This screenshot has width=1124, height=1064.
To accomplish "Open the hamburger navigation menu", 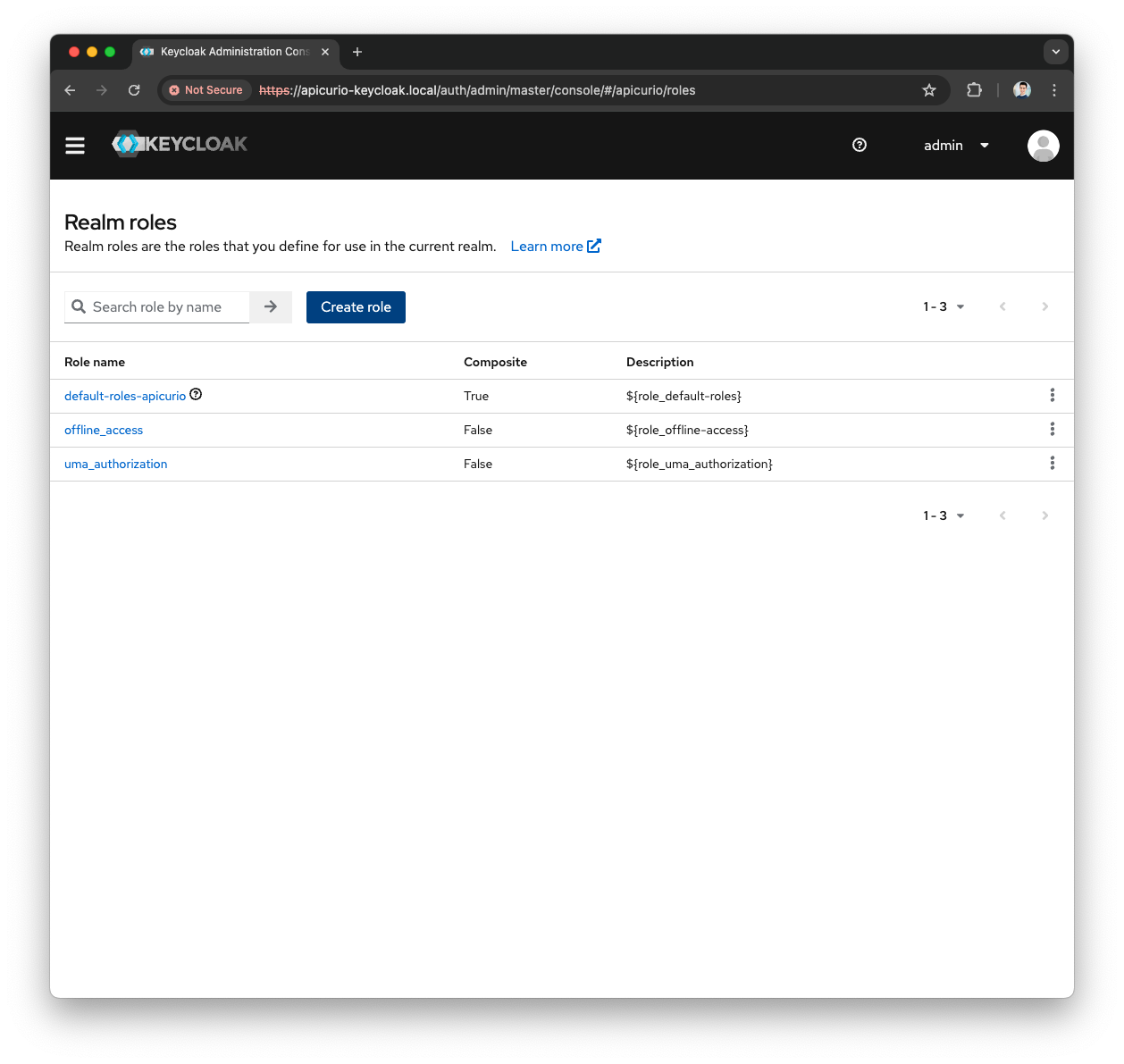I will 75,145.
